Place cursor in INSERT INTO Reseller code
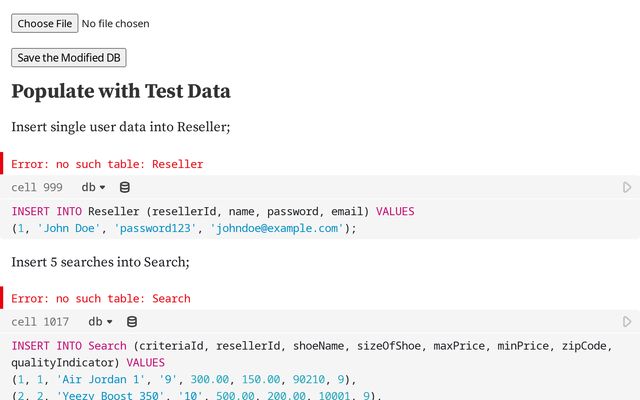The height and width of the screenshot is (400, 640). [320, 220]
